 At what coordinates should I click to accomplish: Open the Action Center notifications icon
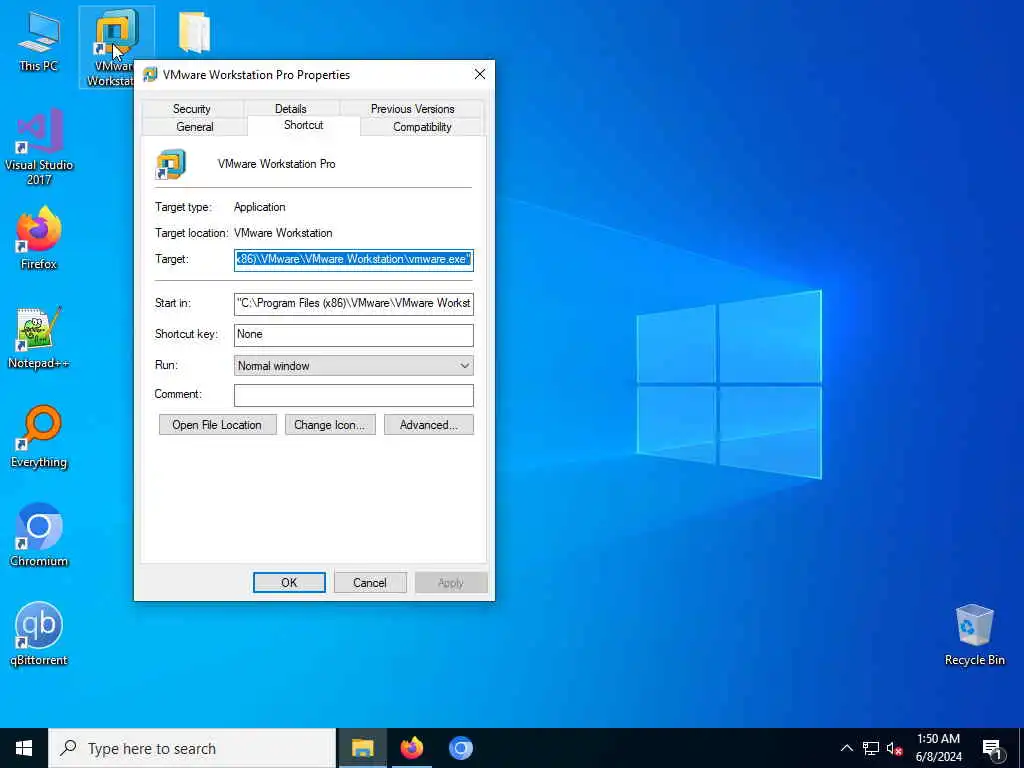tap(992, 749)
